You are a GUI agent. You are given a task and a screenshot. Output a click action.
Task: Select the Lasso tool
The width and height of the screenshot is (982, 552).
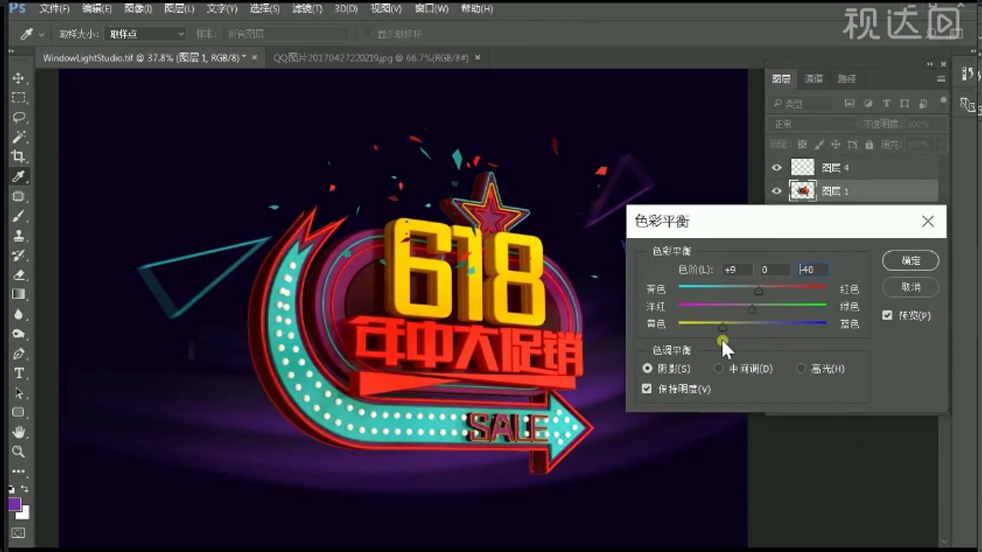pyautogui.click(x=19, y=117)
